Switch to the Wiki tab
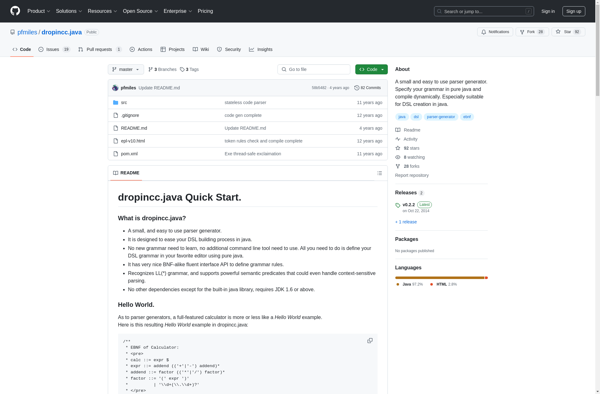Screen dimensions: 600x394 click(x=201, y=49)
